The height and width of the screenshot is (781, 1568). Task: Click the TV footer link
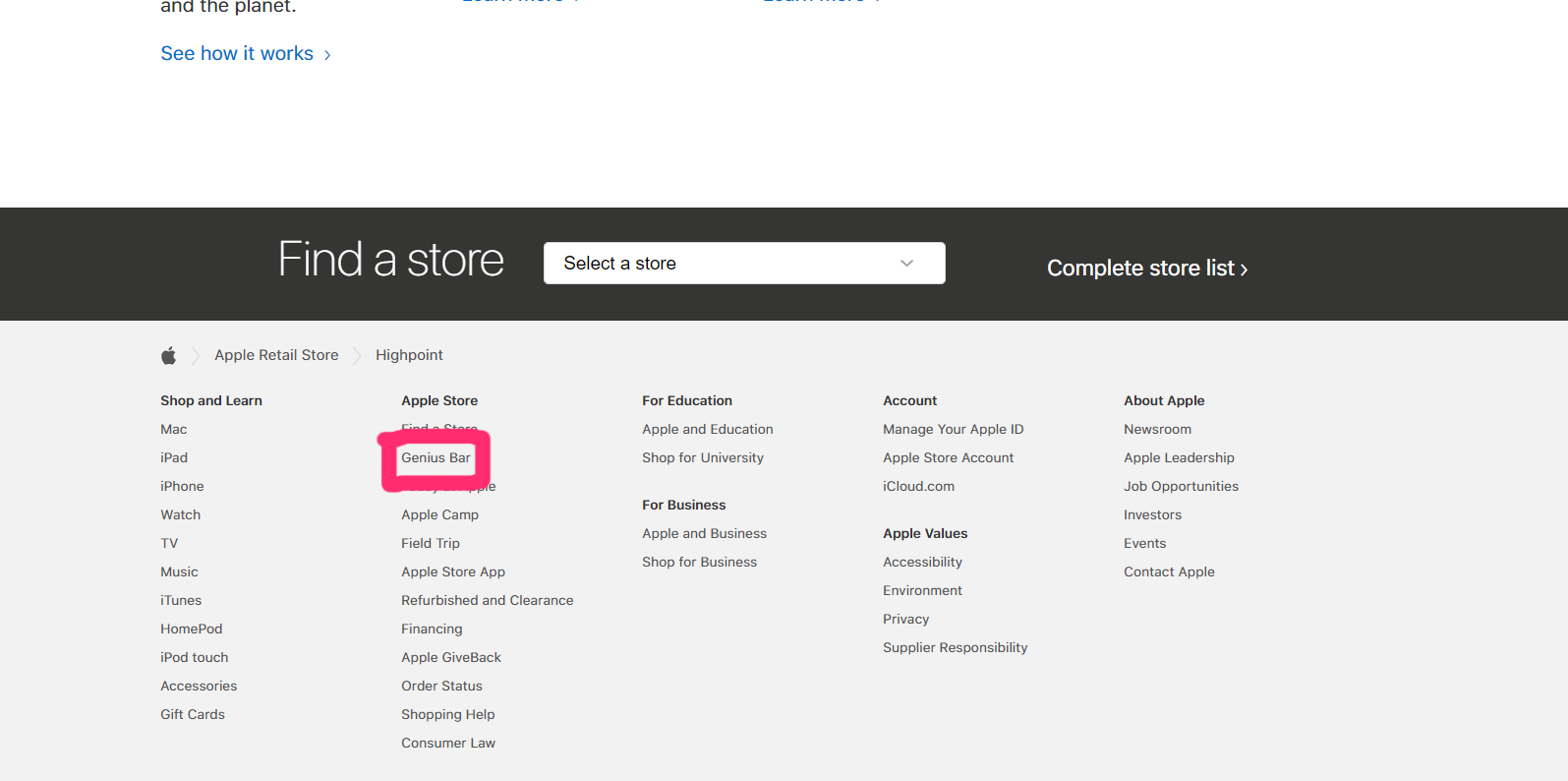(169, 543)
